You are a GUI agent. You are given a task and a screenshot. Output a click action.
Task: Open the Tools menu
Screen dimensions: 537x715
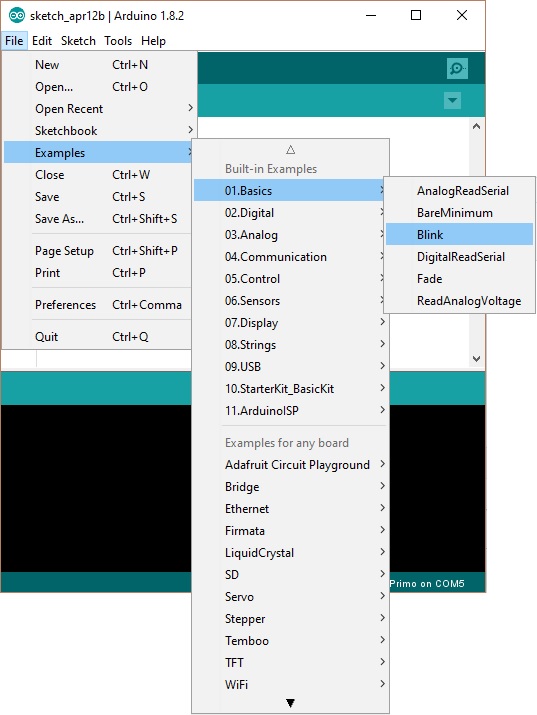pos(118,41)
